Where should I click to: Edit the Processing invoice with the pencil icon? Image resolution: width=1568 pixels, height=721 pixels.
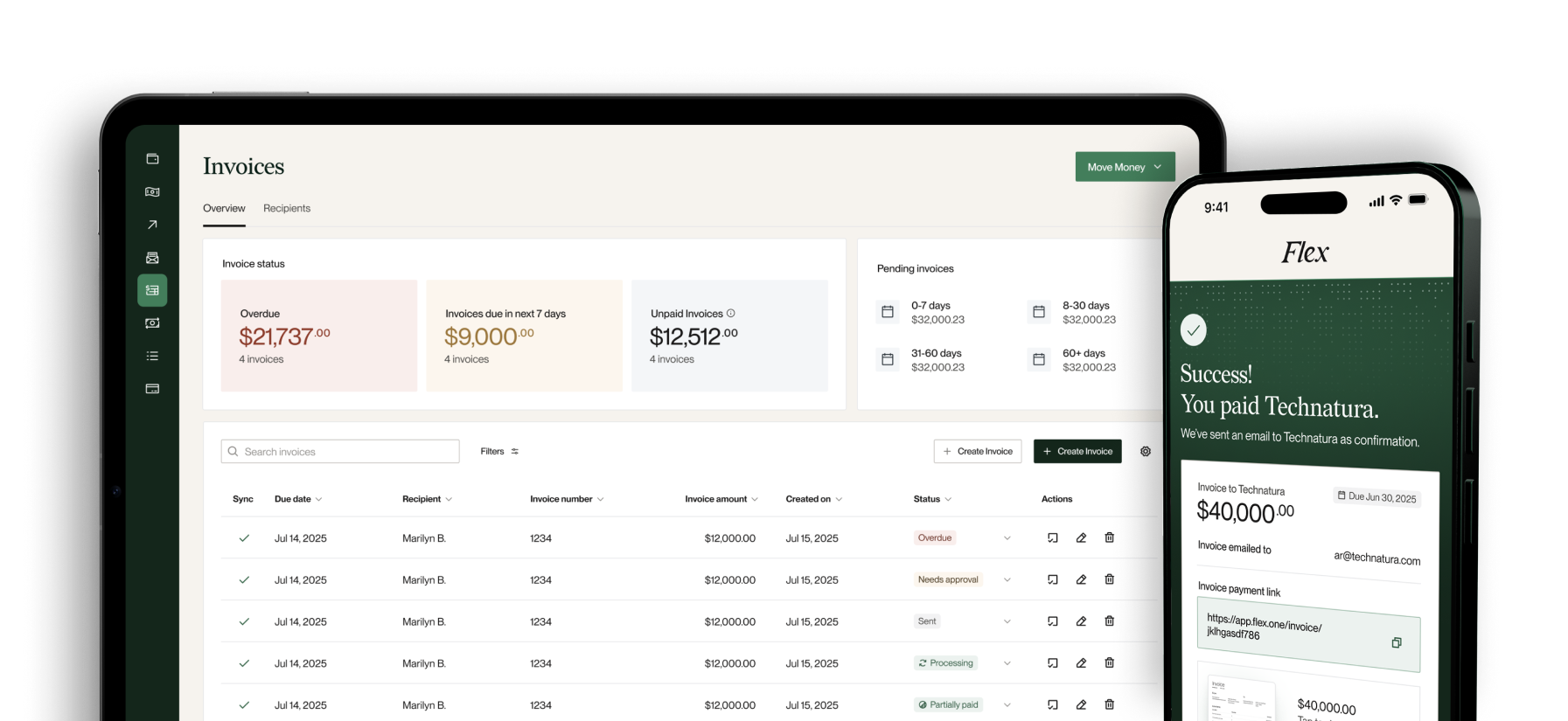tap(1081, 663)
